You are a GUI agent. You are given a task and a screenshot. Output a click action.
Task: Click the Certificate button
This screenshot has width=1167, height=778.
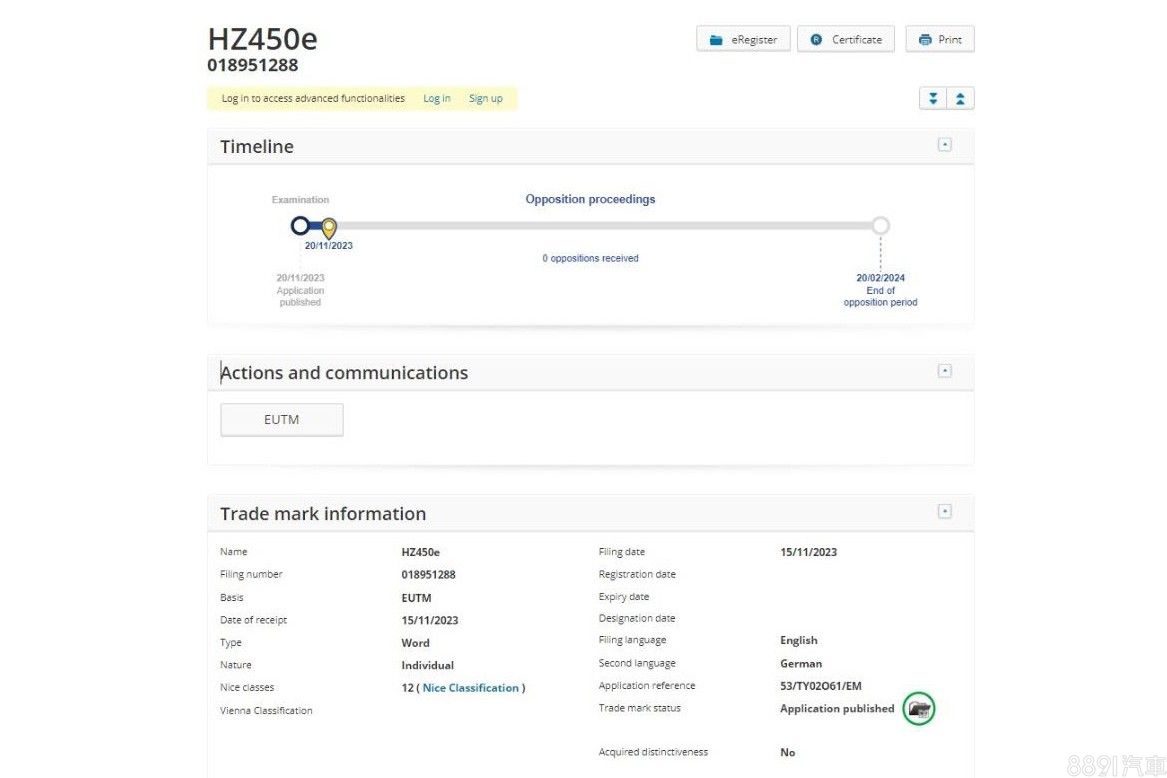coord(846,39)
